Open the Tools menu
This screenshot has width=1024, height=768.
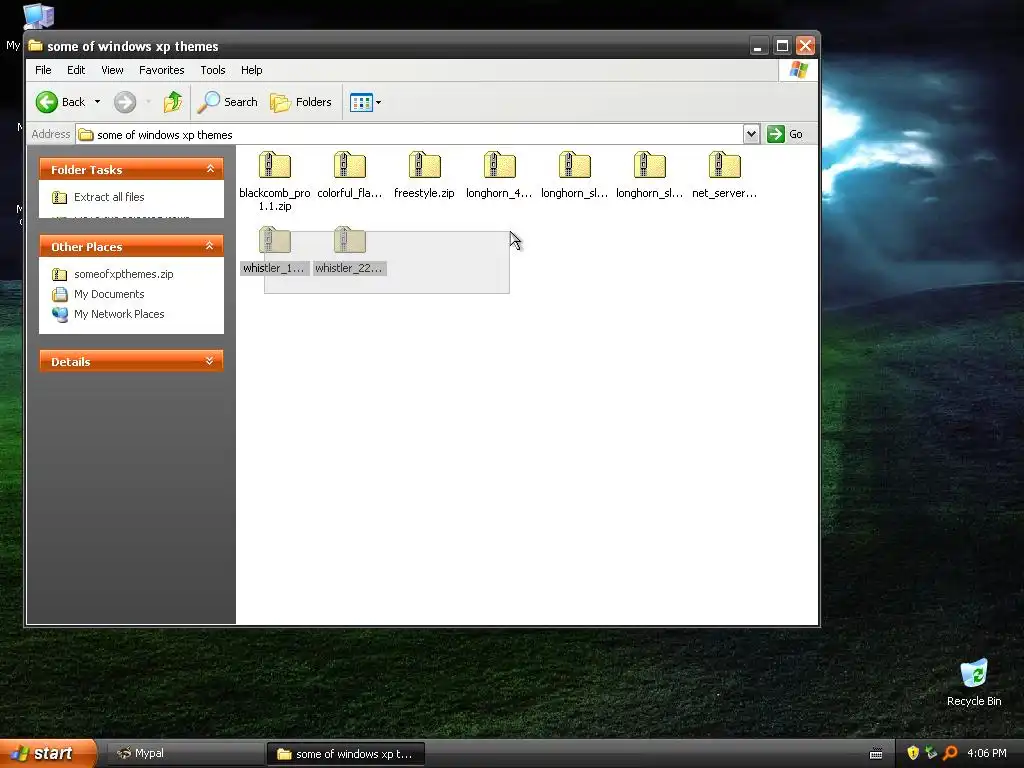tap(213, 70)
